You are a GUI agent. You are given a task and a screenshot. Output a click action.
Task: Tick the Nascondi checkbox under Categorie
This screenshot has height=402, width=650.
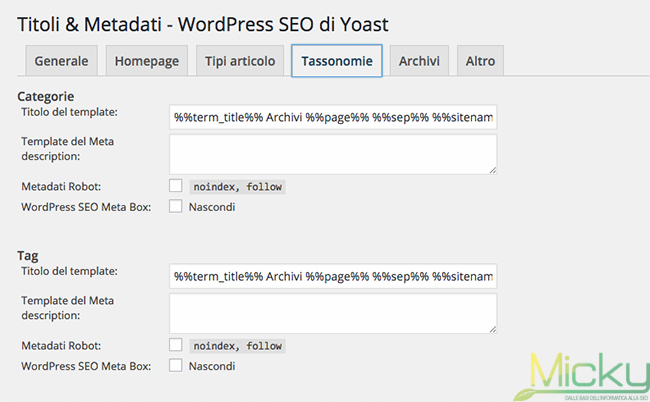176,207
